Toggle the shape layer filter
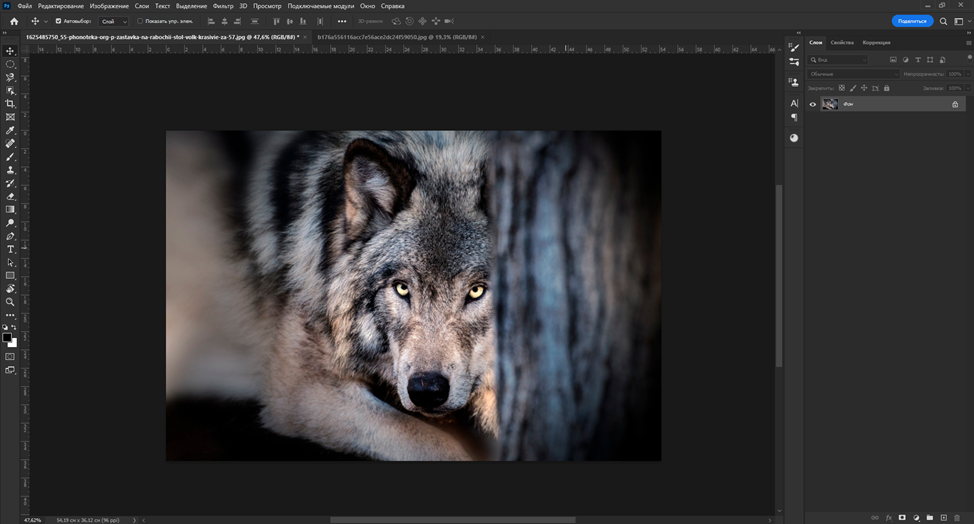 pyautogui.click(x=930, y=60)
